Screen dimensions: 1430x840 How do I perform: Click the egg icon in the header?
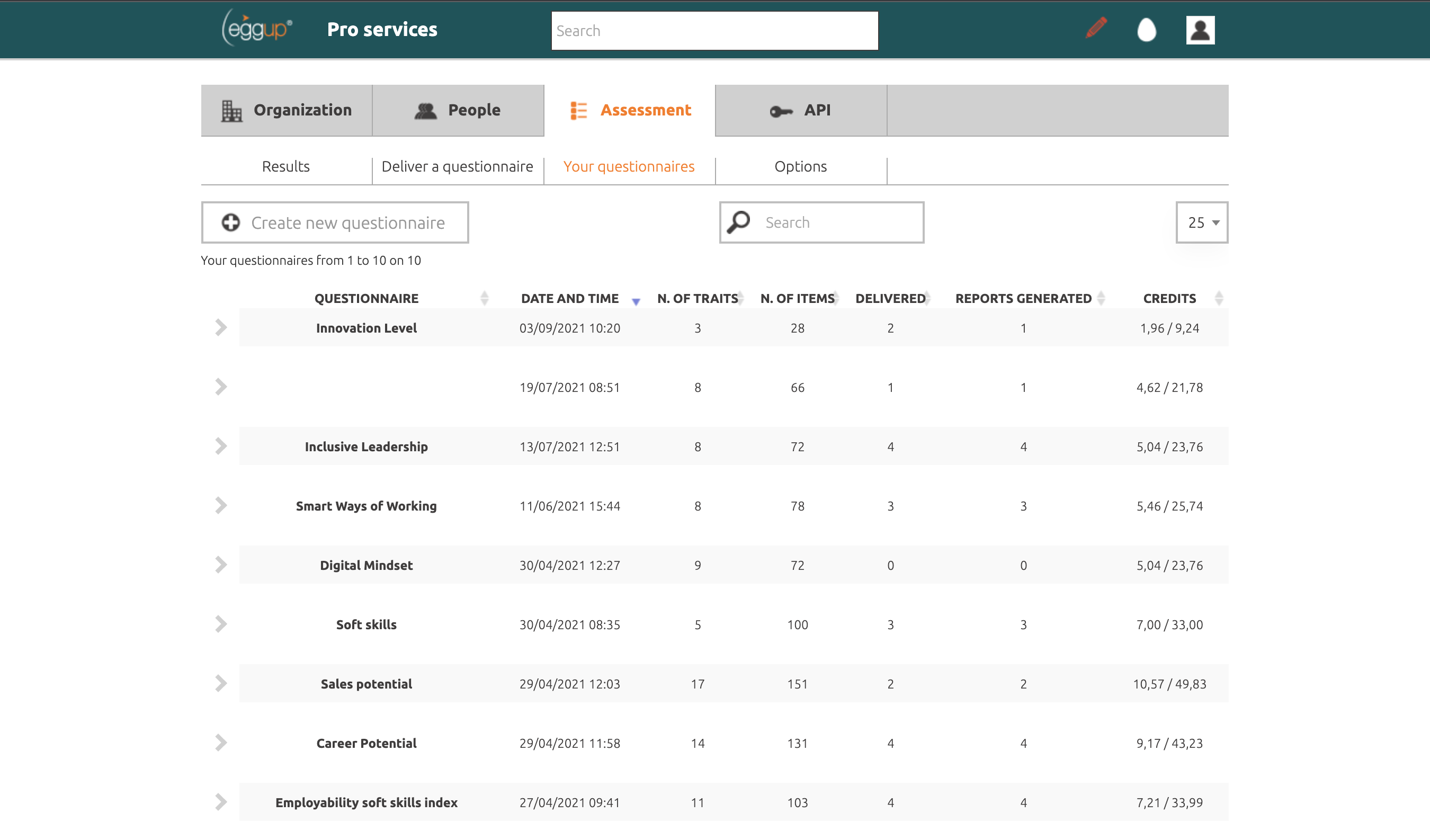click(x=1147, y=31)
